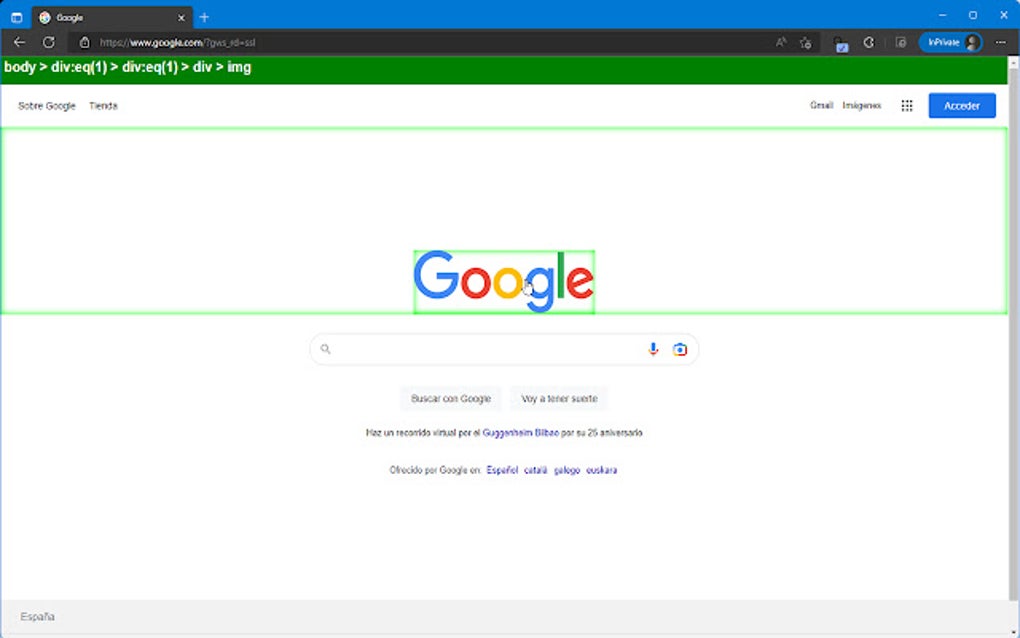This screenshot has width=1020, height=638.
Task: Open the three-dot browser settings menu
Action: [1001, 42]
